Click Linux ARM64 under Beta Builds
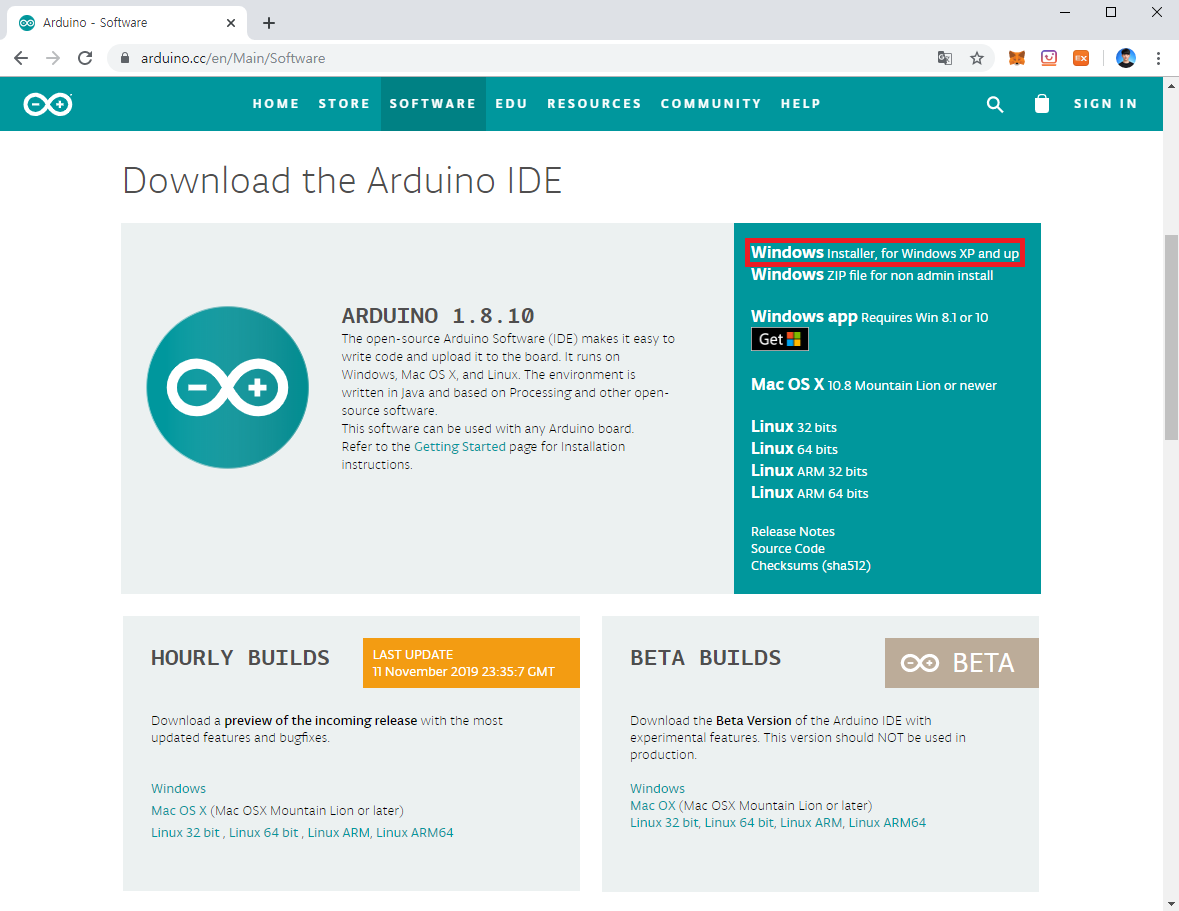This screenshot has height=911, width=1179. [887, 823]
